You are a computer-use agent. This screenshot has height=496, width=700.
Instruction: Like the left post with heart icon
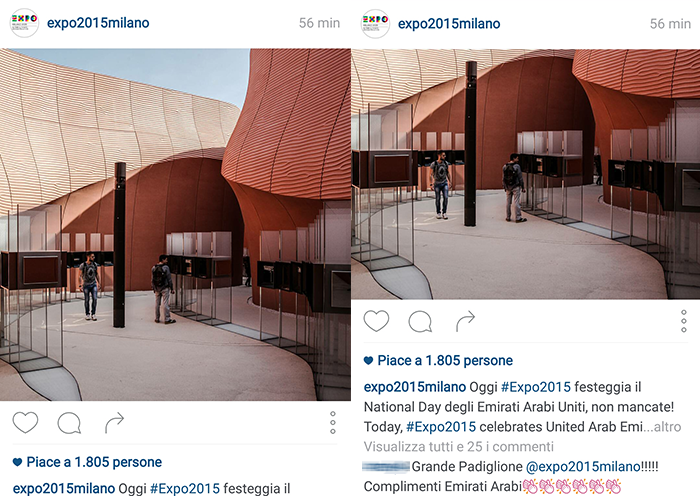25,422
